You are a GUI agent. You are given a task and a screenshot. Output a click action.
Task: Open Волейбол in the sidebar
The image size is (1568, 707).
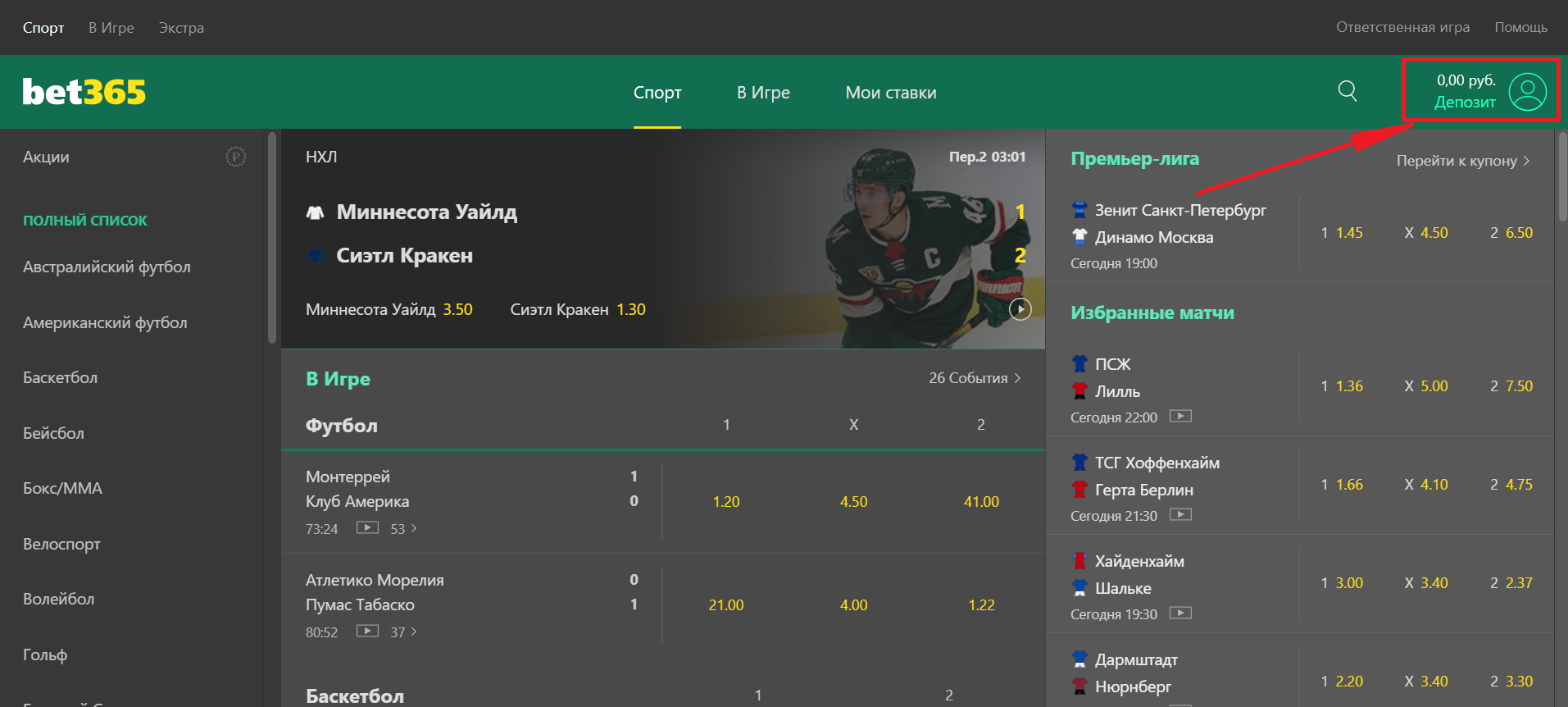[x=58, y=600]
